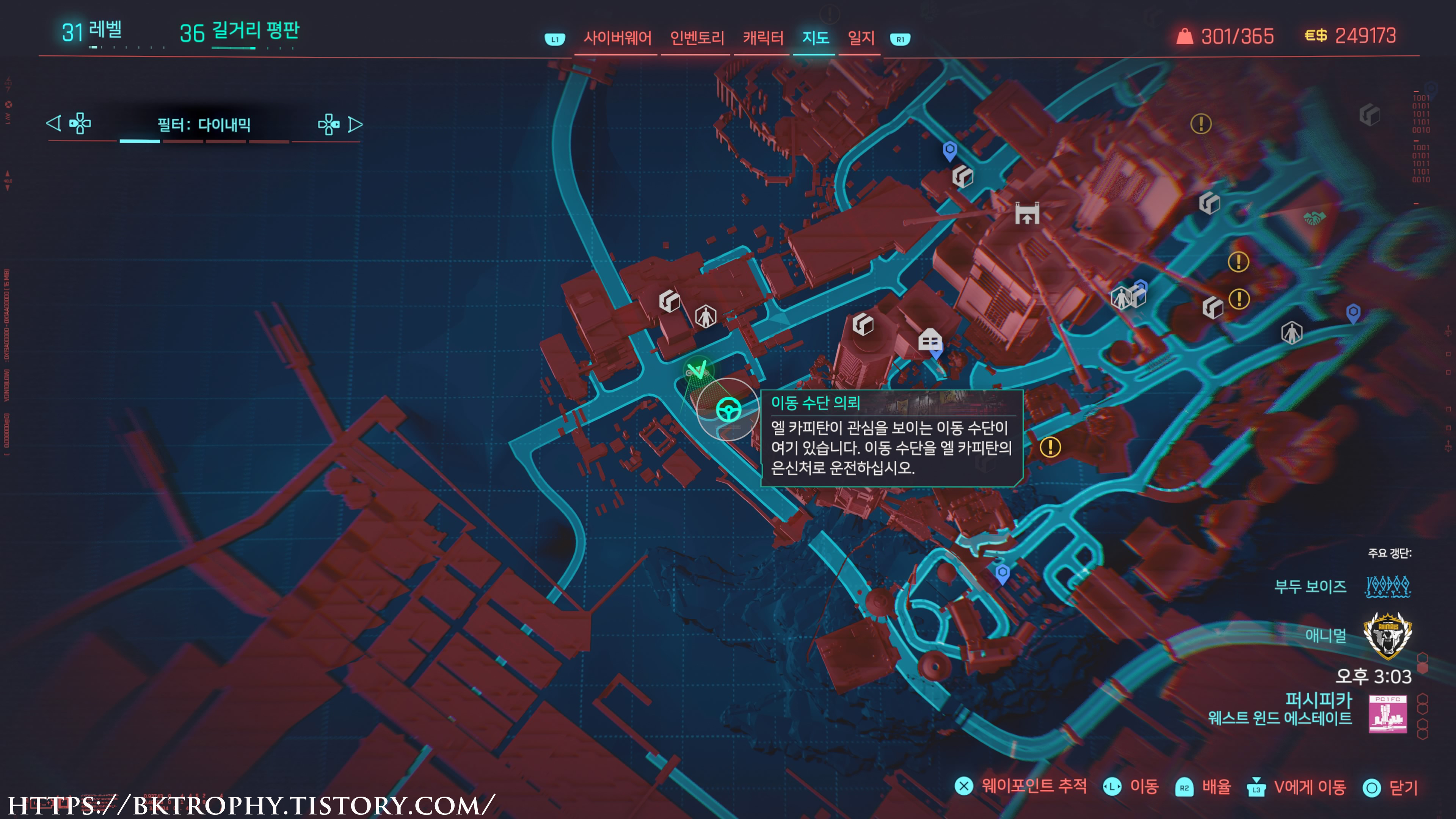Select the vehicle contract steering wheel icon
The width and height of the screenshot is (1456, 819).
click(x=728, y=410)
